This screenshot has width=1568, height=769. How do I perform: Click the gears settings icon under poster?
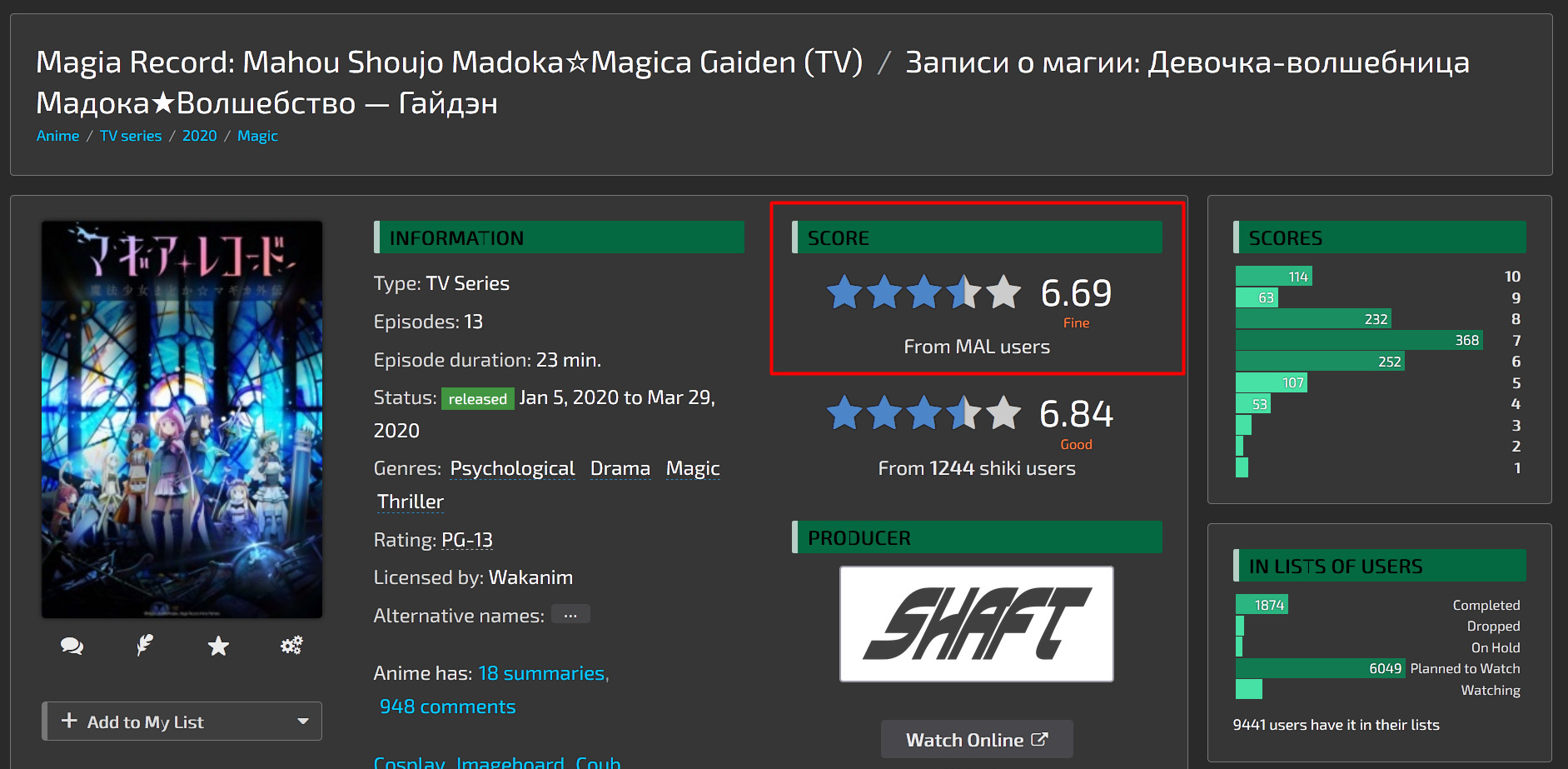(291, 645)
